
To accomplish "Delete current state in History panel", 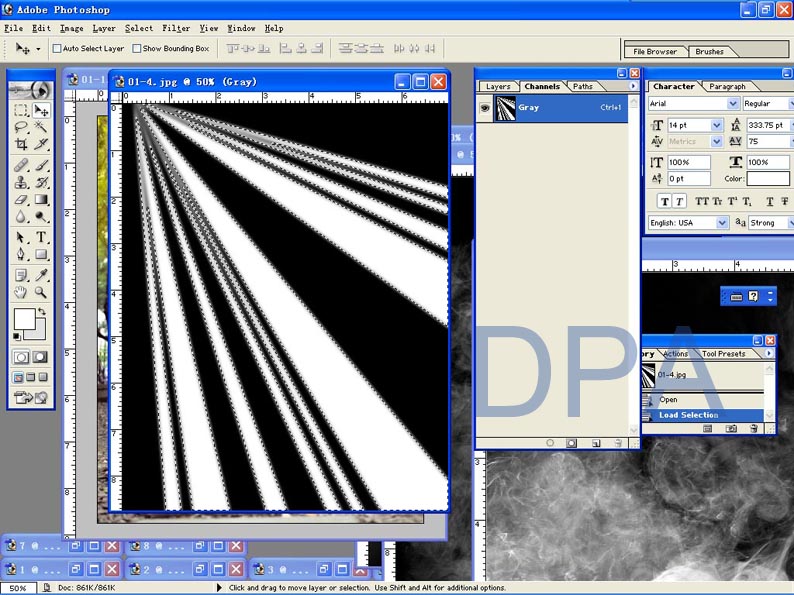I will tap(754, 428).
